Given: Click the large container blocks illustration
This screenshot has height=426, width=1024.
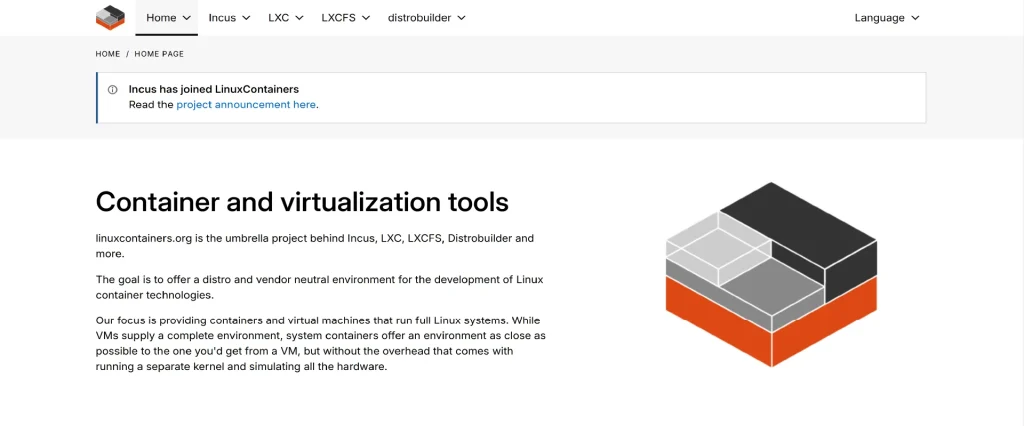Looking at the screenshot, I should (771, 273).
